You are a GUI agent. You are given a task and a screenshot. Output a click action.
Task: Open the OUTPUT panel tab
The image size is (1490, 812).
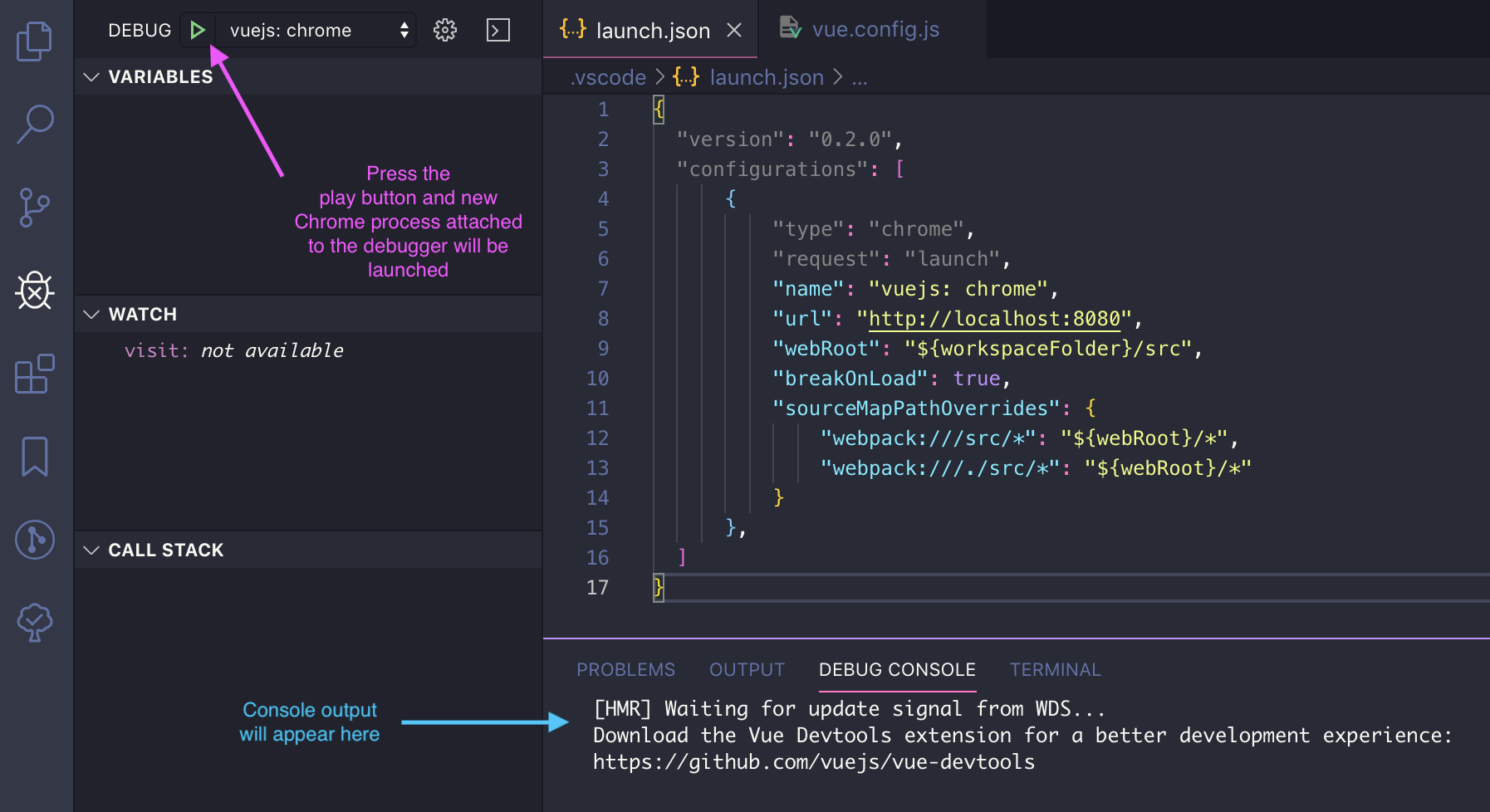pos(747,670)
